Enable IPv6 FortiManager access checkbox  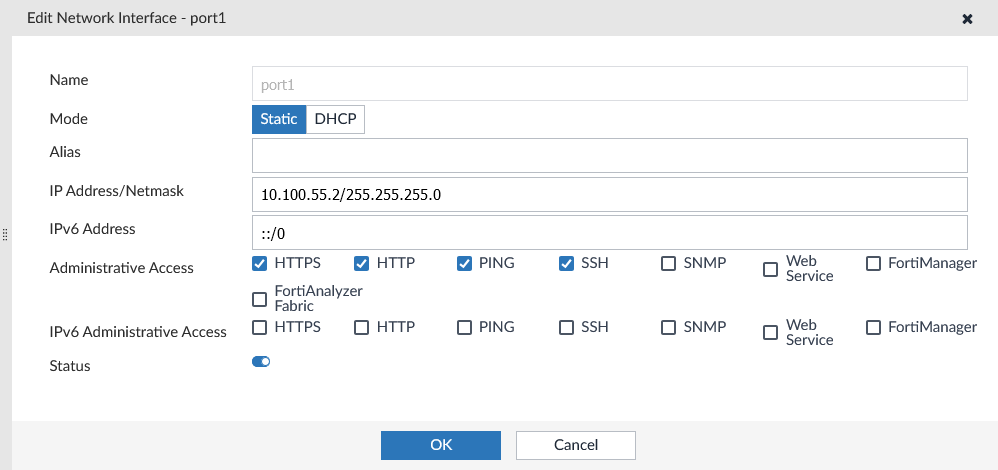tap(872, 327)
